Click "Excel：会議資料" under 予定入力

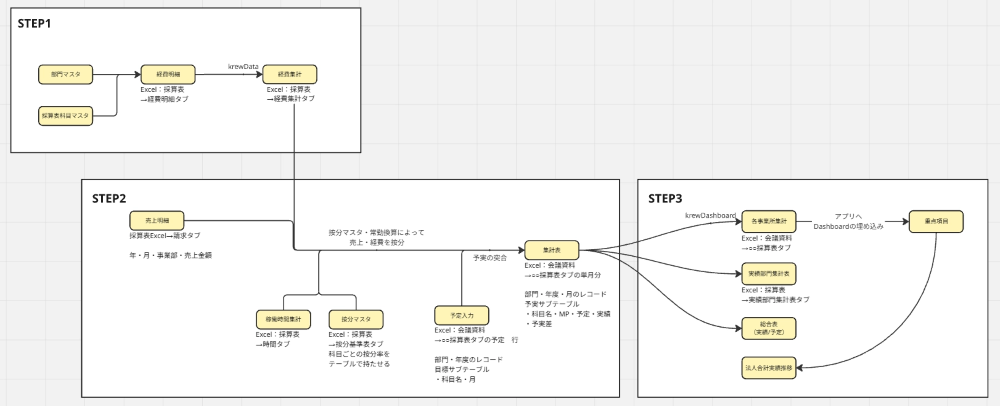[460, 330]
